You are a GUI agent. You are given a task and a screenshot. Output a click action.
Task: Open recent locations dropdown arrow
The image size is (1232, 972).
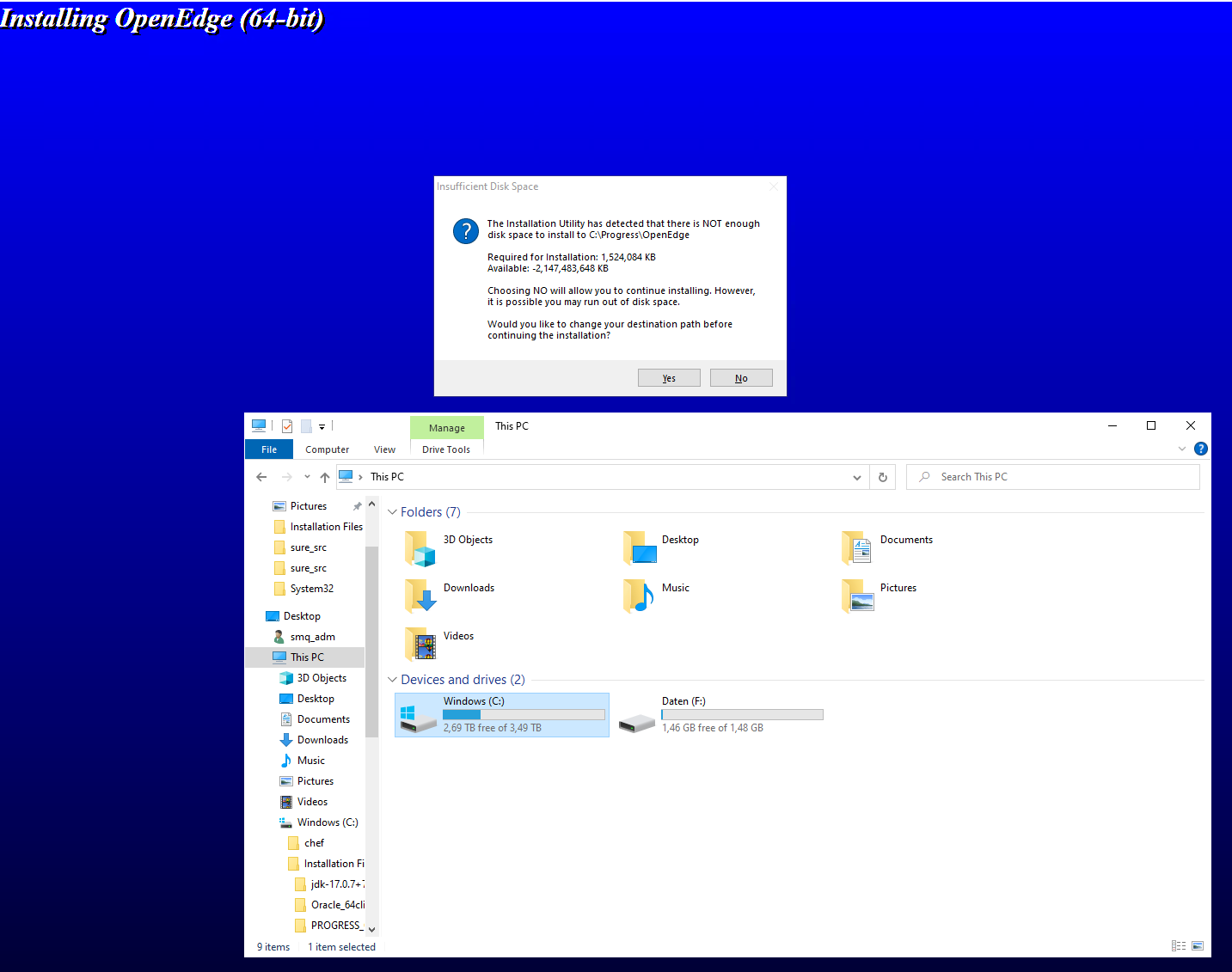click(x=307, y=477)
